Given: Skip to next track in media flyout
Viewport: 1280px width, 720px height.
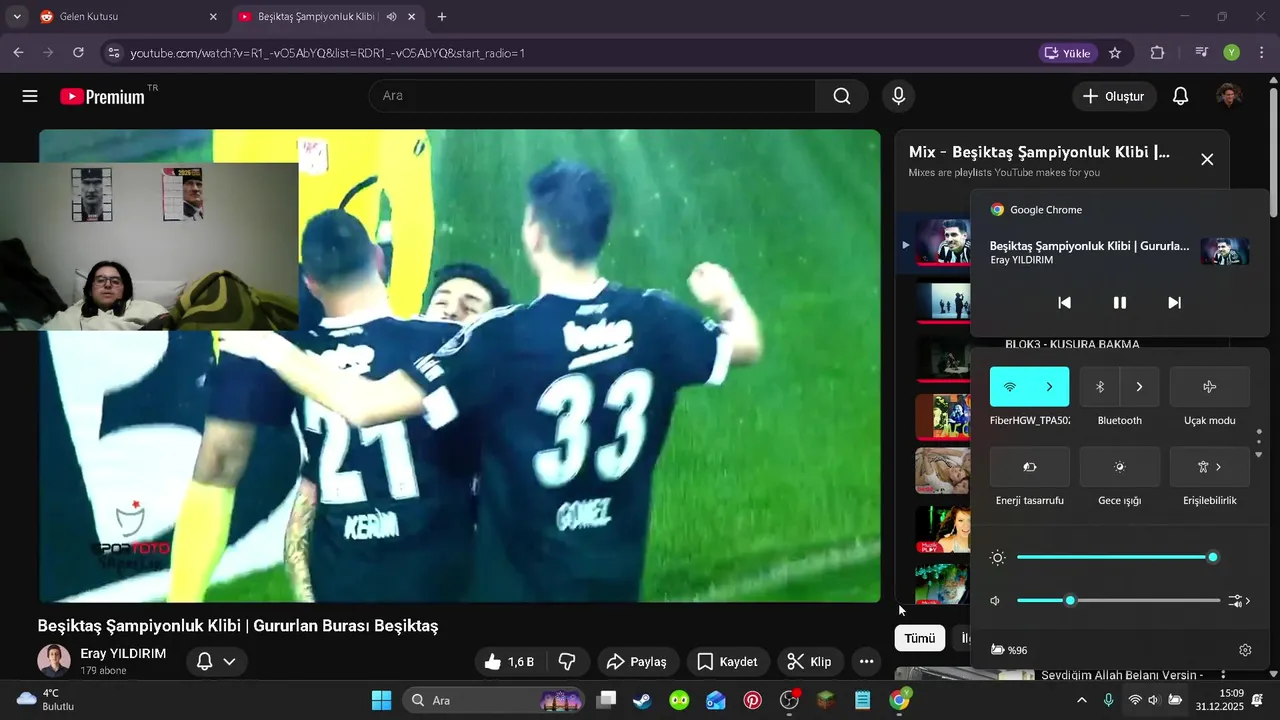Looking at the screenshot, I should (1175, 302).
